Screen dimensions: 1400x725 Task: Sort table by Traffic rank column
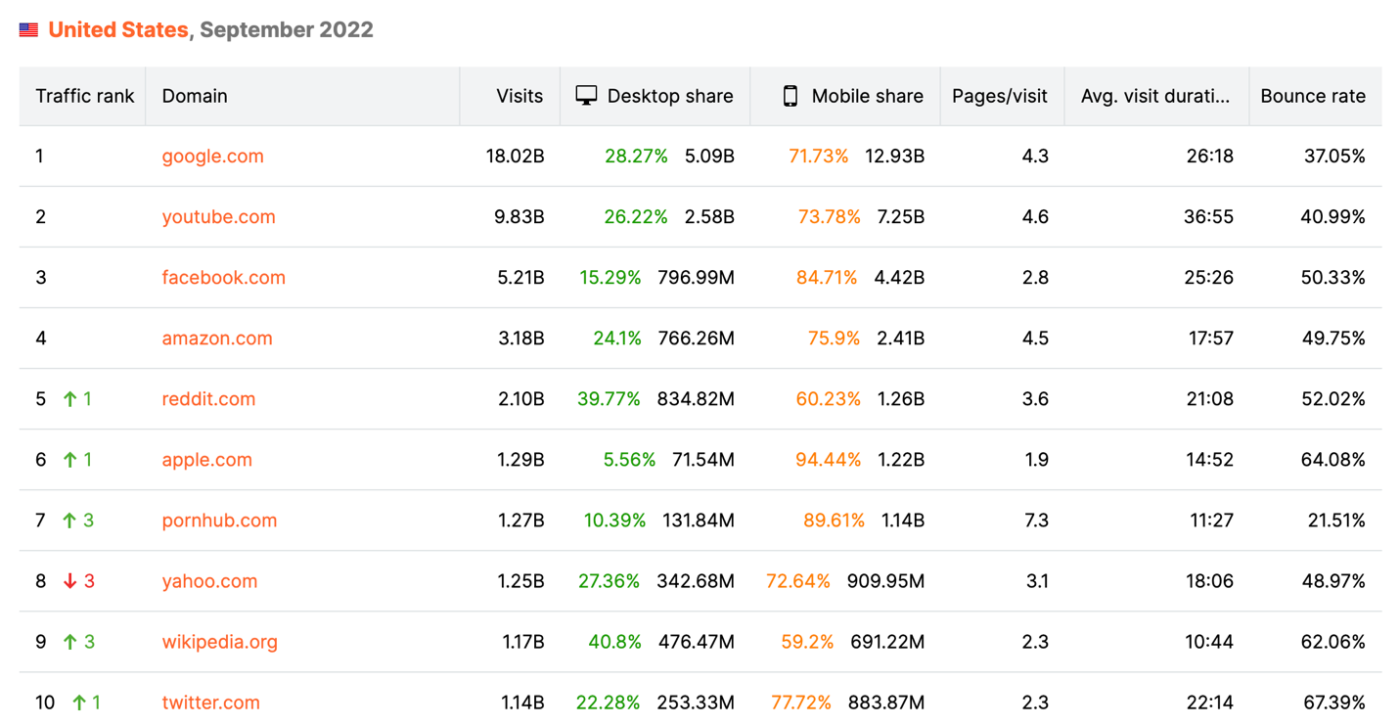[x=85, y=96]
